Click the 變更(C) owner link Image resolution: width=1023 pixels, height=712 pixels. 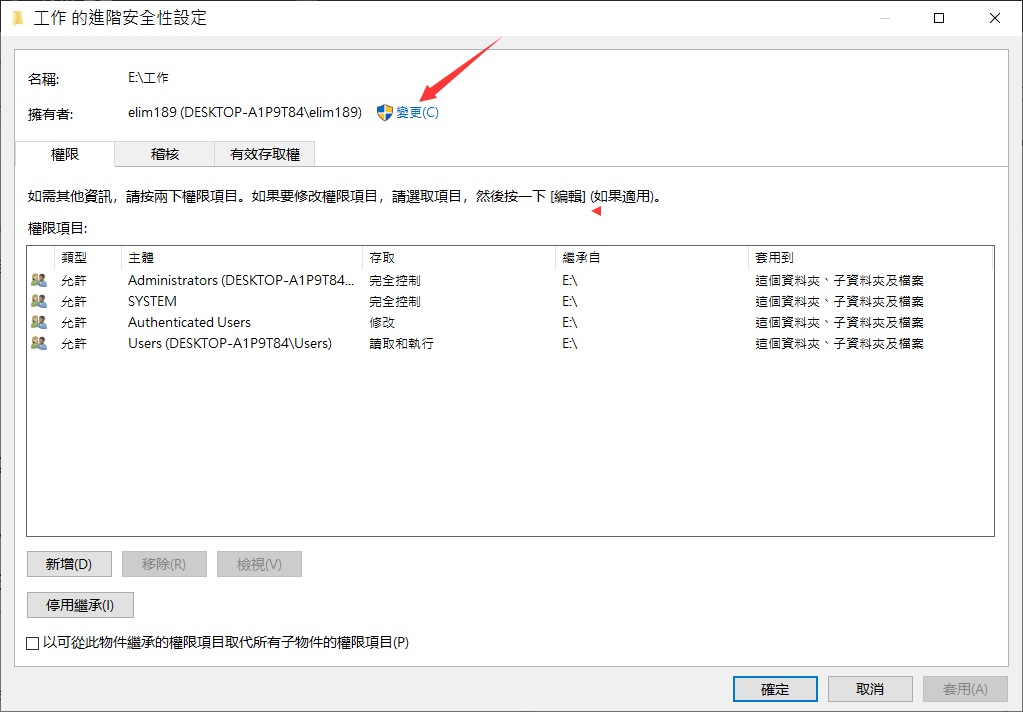click(417, 113)
